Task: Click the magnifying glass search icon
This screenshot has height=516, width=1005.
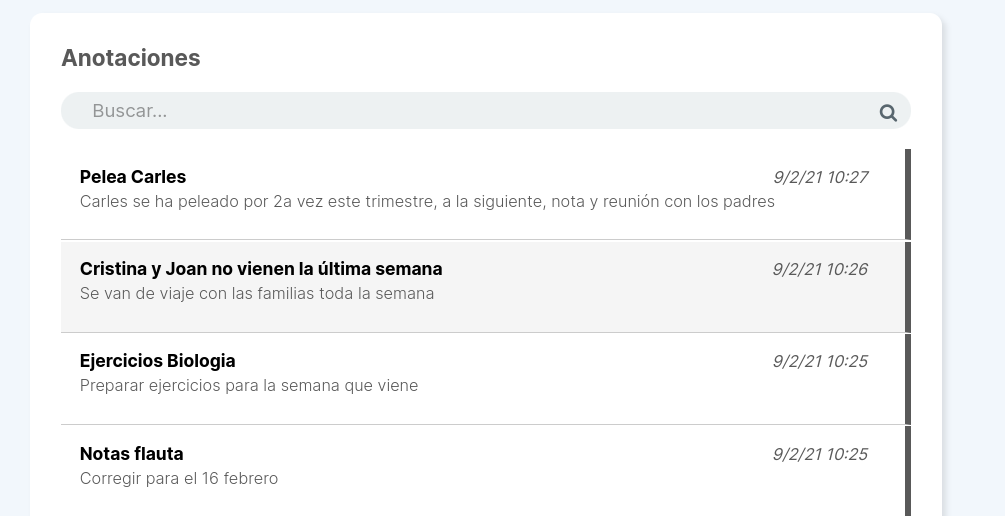Action: coord(888,113)
